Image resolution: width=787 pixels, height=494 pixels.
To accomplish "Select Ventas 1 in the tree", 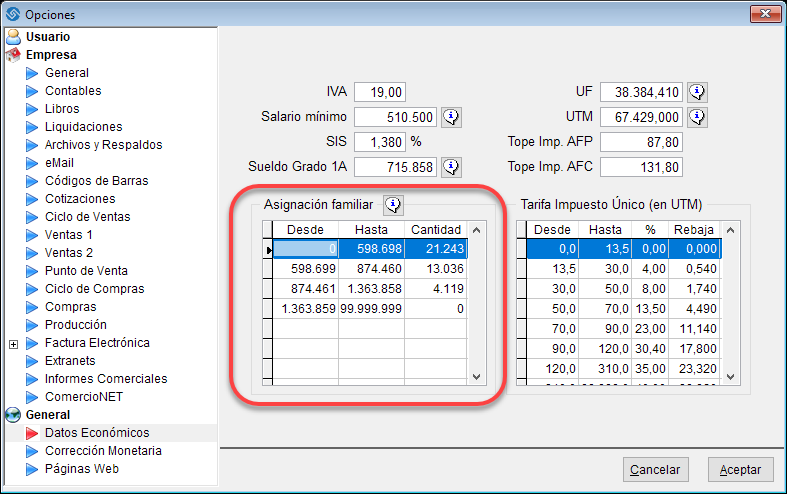I will (68, 235).
